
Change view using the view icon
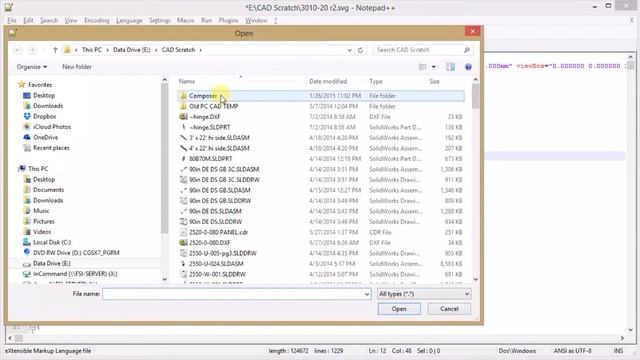pos(423,67)
